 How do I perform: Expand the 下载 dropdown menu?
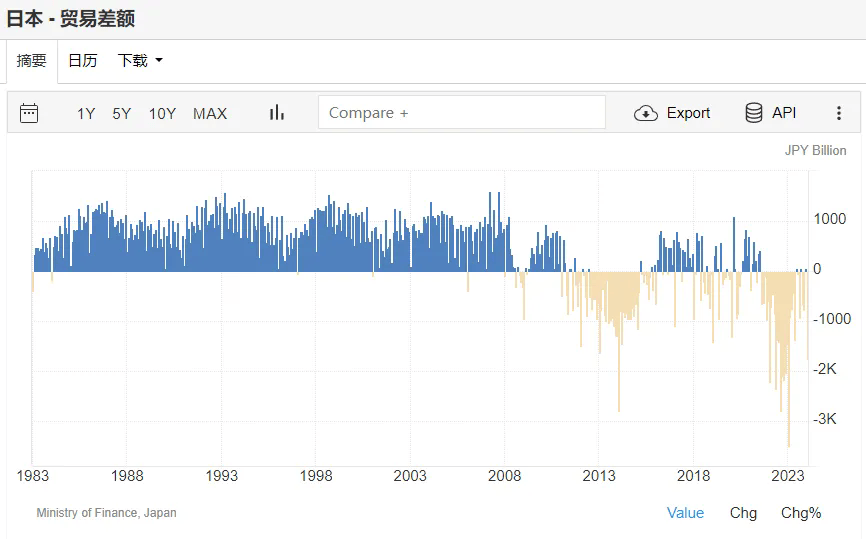pos(140,61)
